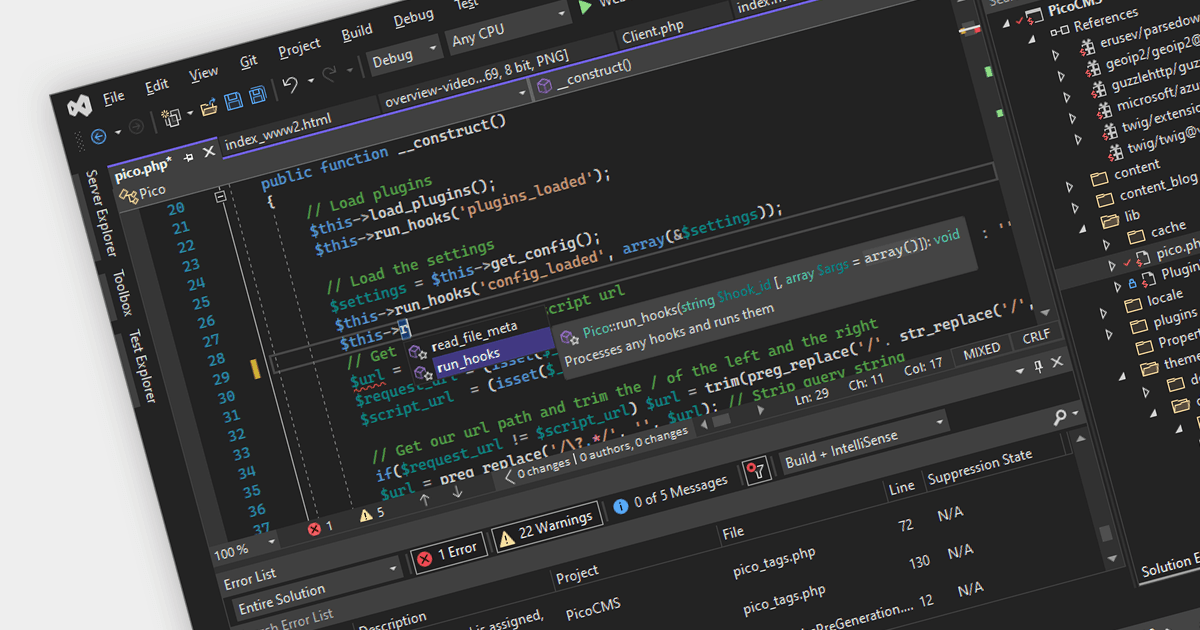Open the View menu
1200x630 pixels.
tap(204, 72)
